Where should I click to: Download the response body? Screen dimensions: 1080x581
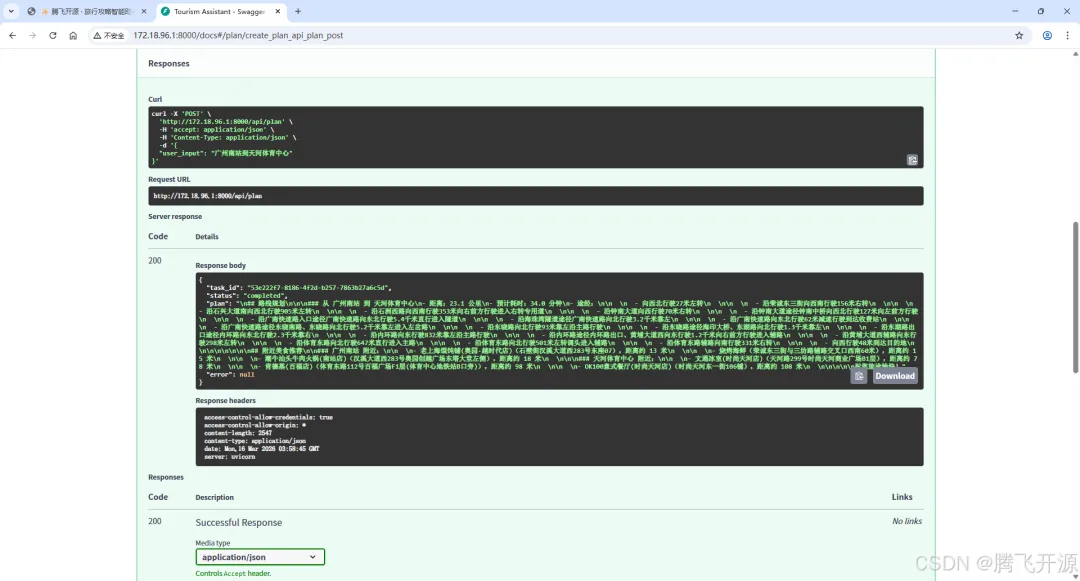pos(895,376)
